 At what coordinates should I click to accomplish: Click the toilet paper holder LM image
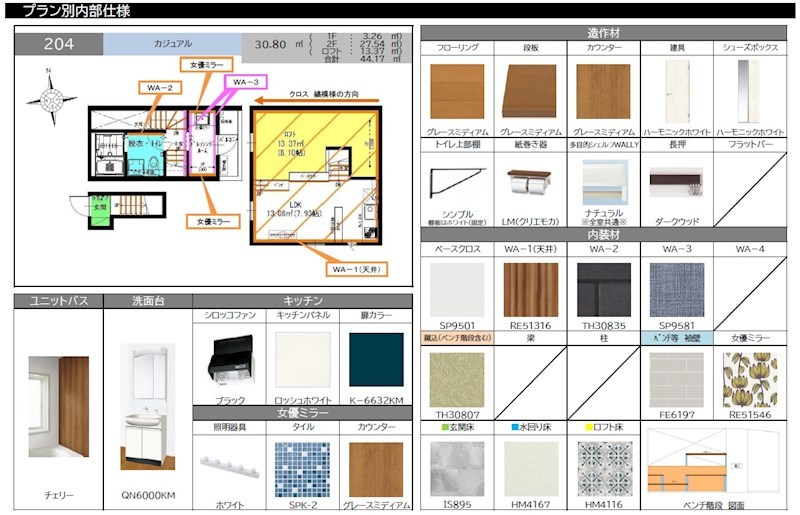tap(529, 183)
